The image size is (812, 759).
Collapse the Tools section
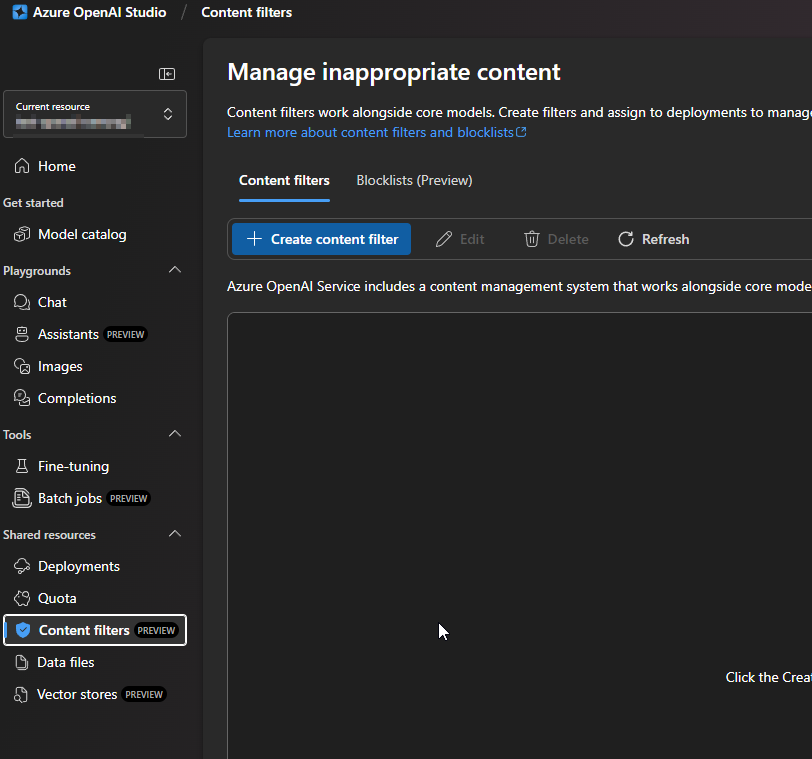[175, 433]
